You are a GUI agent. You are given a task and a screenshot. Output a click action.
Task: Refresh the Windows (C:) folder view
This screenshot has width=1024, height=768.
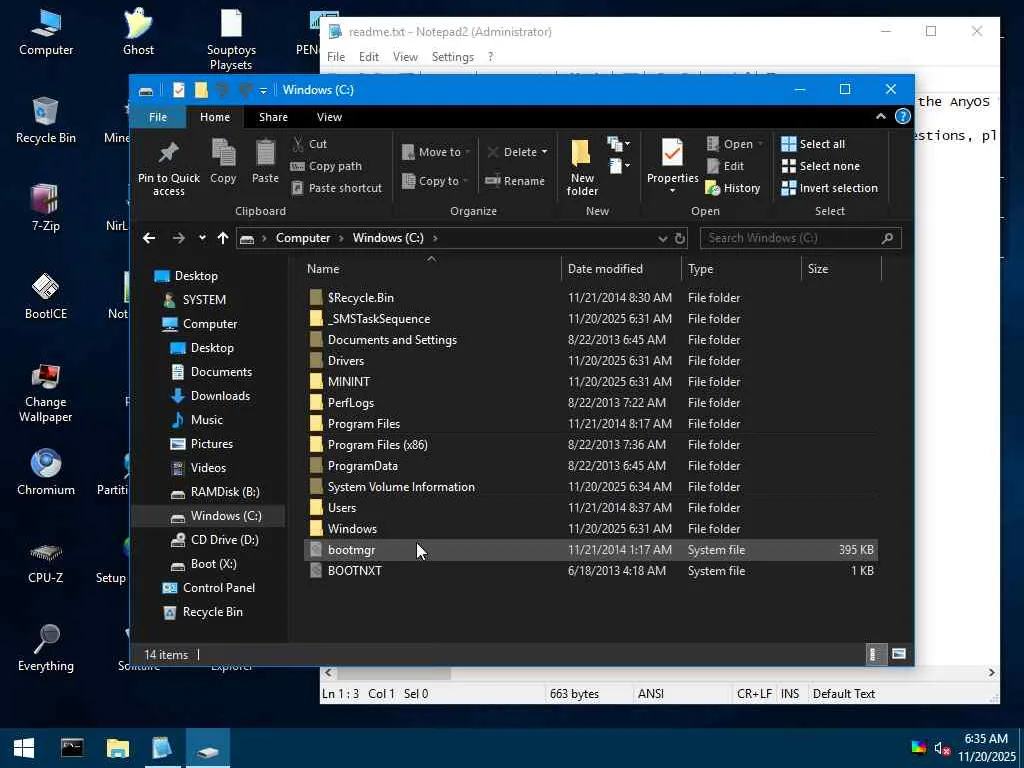[680, 238]
